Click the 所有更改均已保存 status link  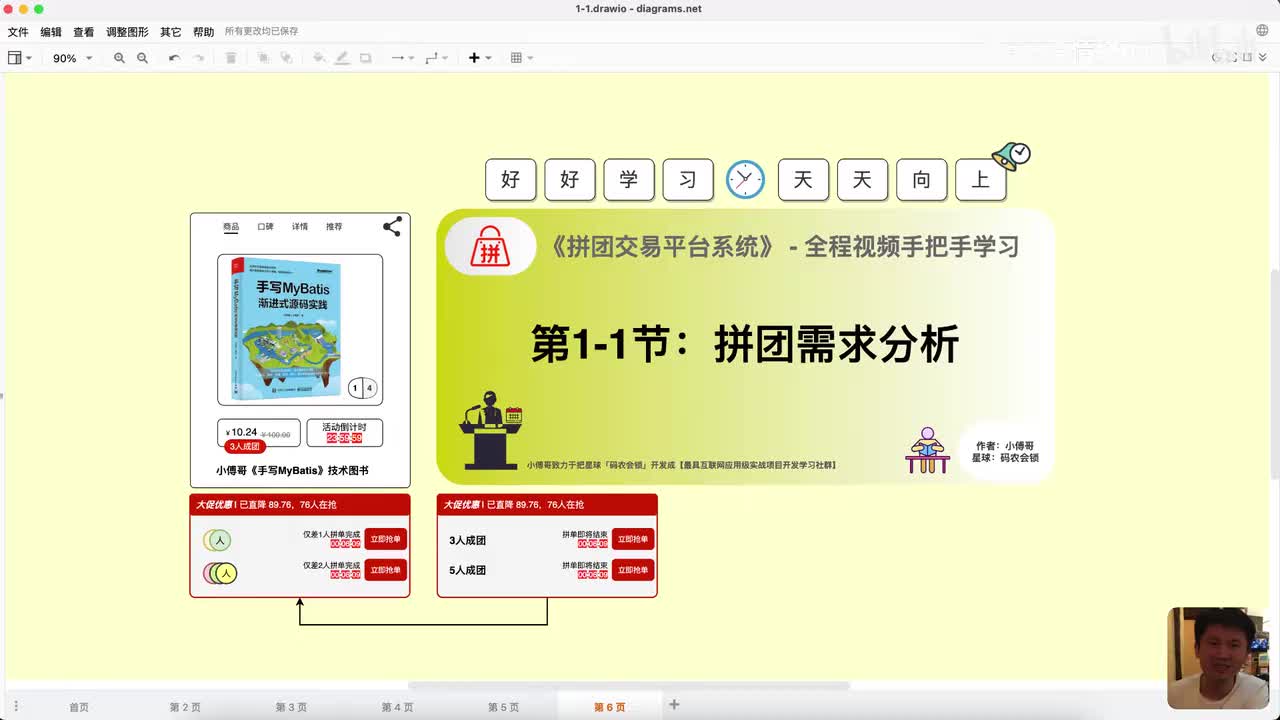coord(261,32)
